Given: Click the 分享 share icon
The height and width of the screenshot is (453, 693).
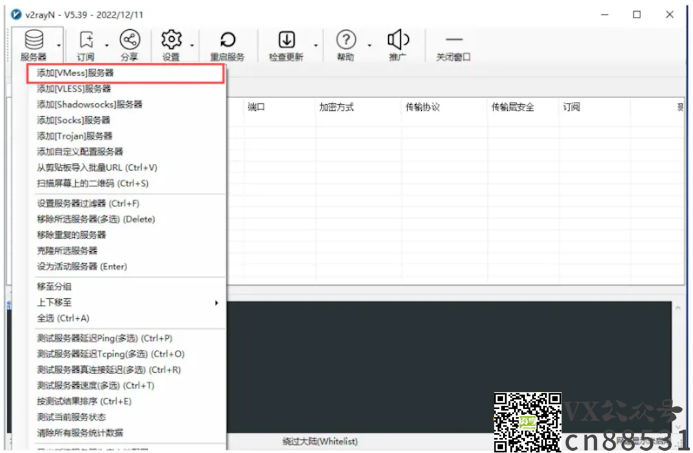Looking at the screenshot, I should tap(129, 40).
